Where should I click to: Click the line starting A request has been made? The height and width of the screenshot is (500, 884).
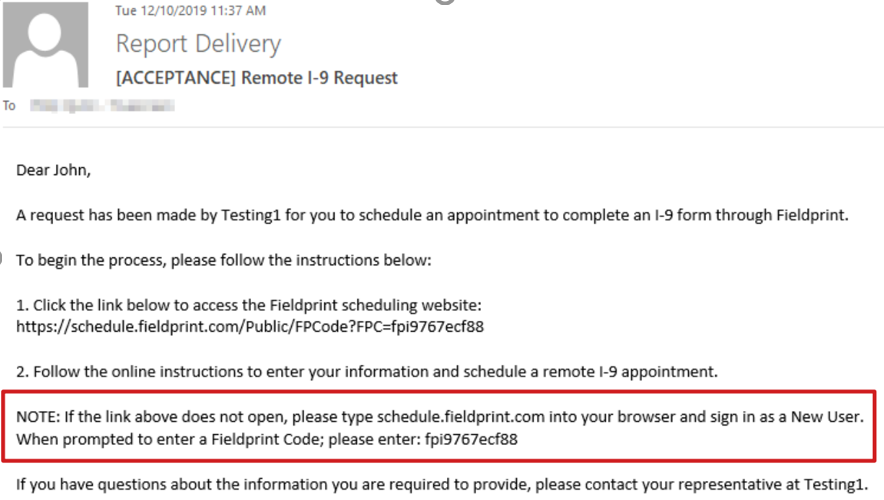[432, 215]
